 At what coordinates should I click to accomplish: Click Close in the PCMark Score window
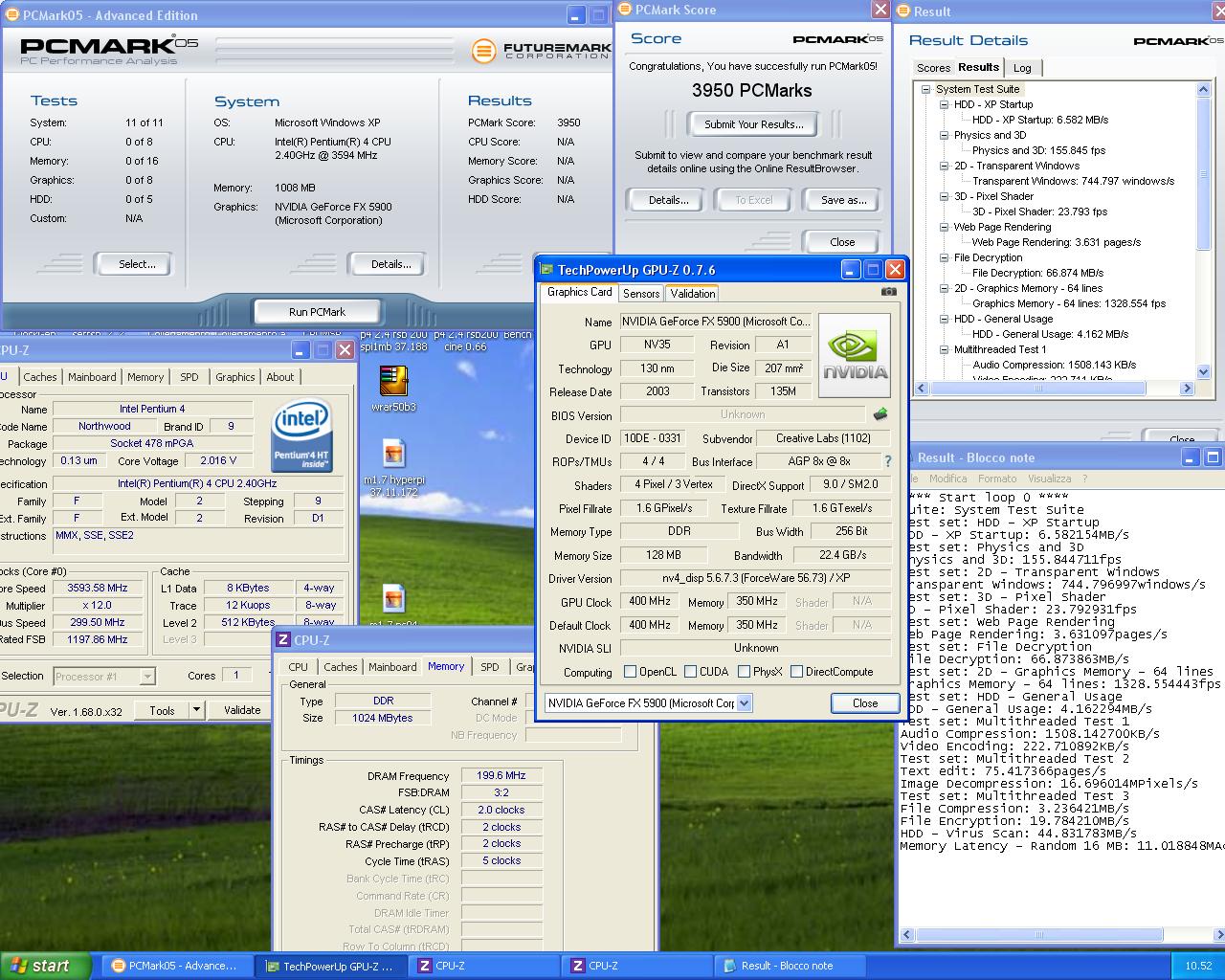(x=842, y=242)
